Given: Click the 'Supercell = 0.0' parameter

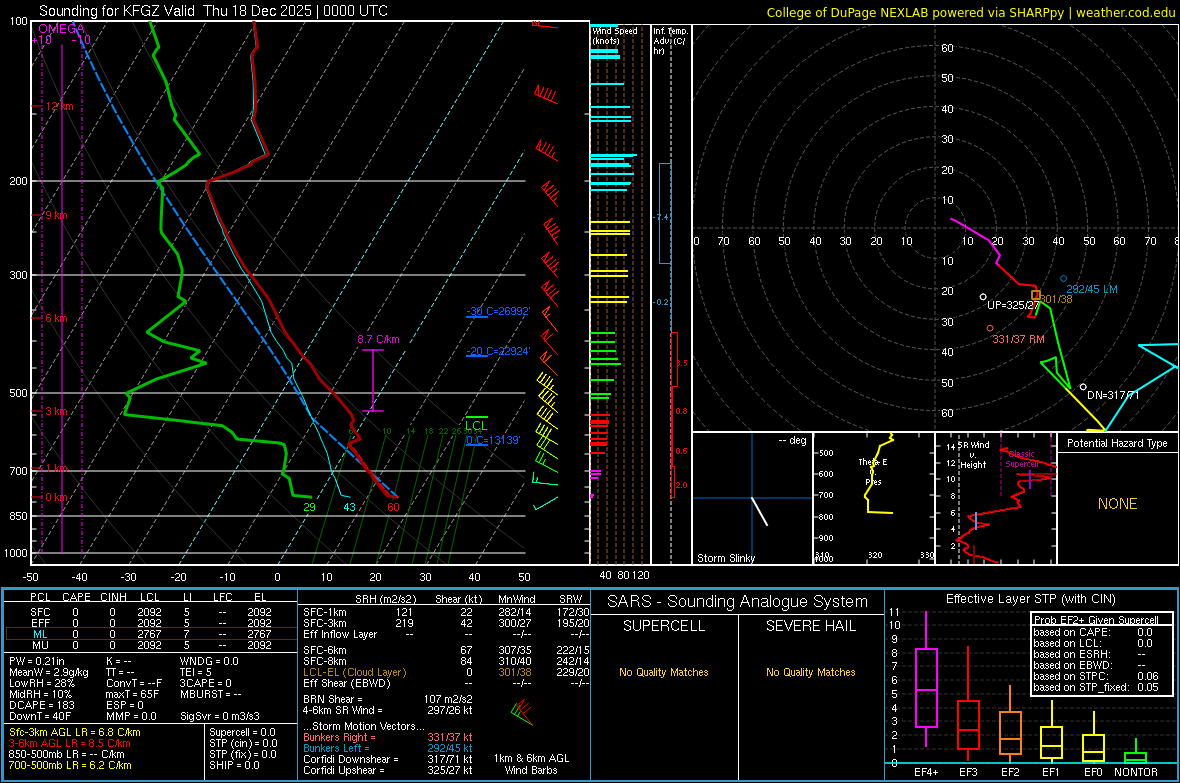Looking at the screenshot, I should (x=242, y=732).
